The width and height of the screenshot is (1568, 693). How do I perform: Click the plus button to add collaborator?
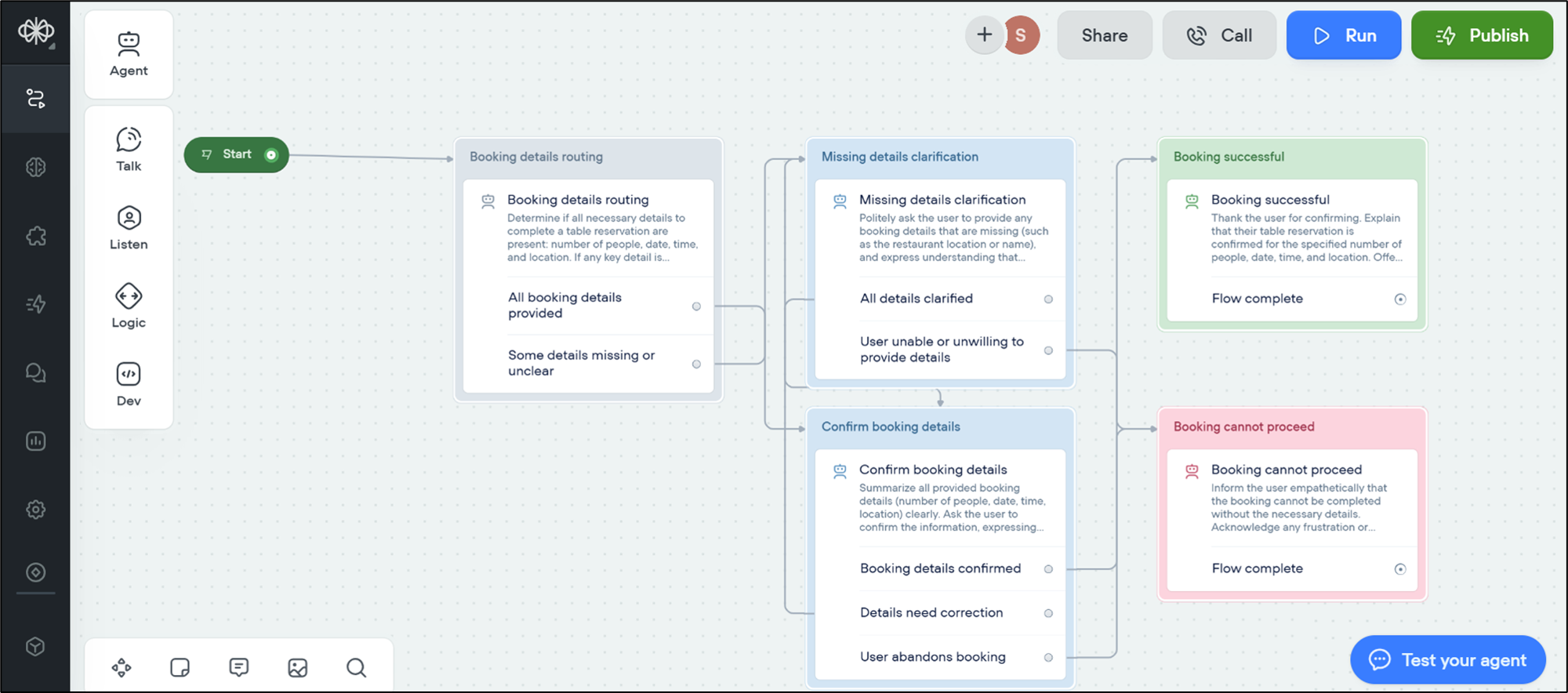(985, 34)
